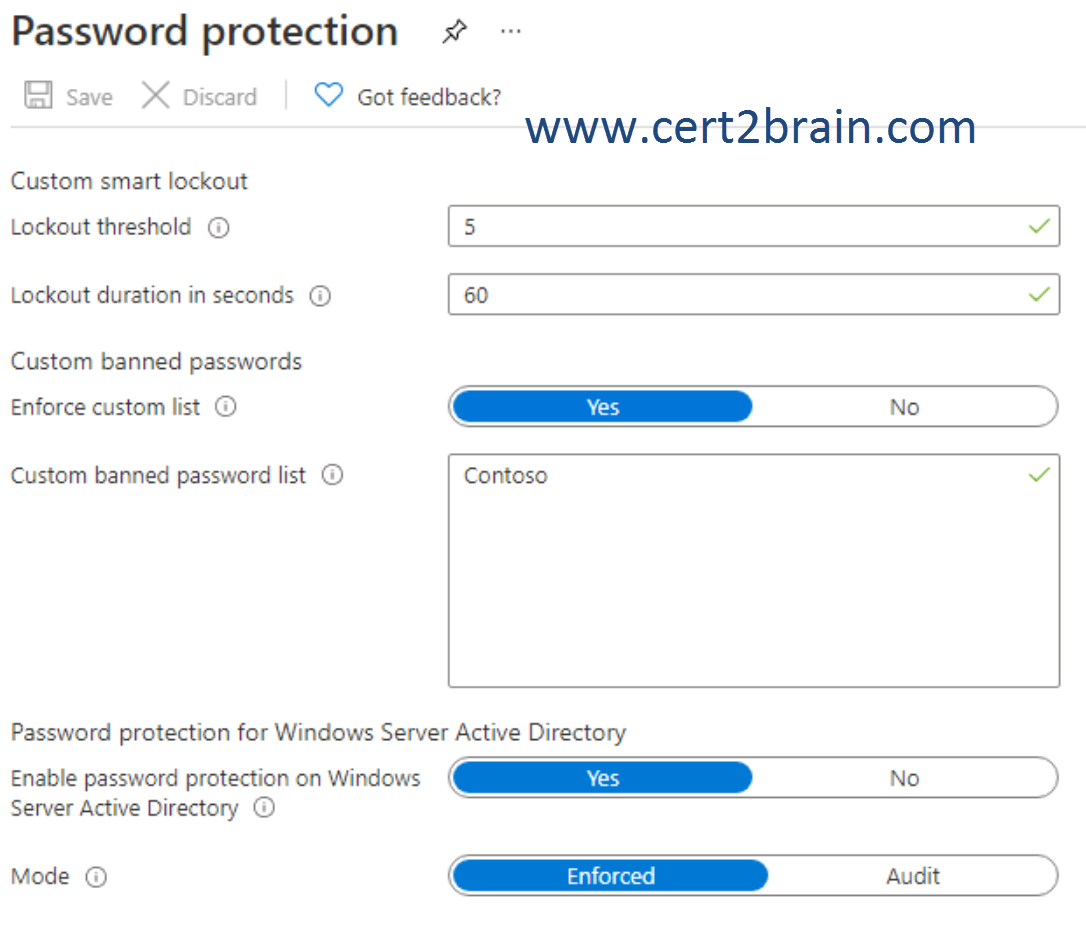Click info icon beside Custom banned password list
The image size is (1086, 929).
pyautogui.click(x=332, y=475)
